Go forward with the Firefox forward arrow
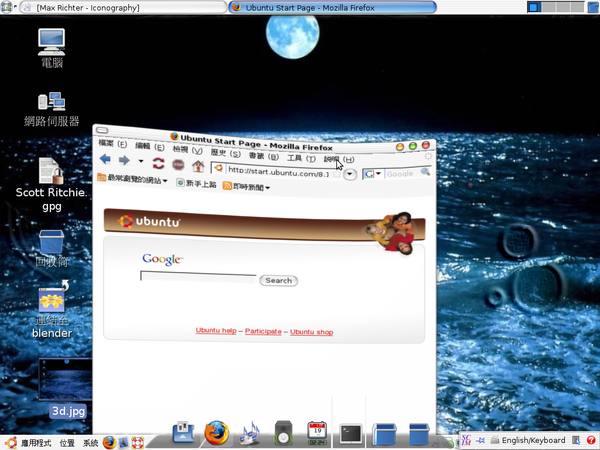 (x=124, y=160)
